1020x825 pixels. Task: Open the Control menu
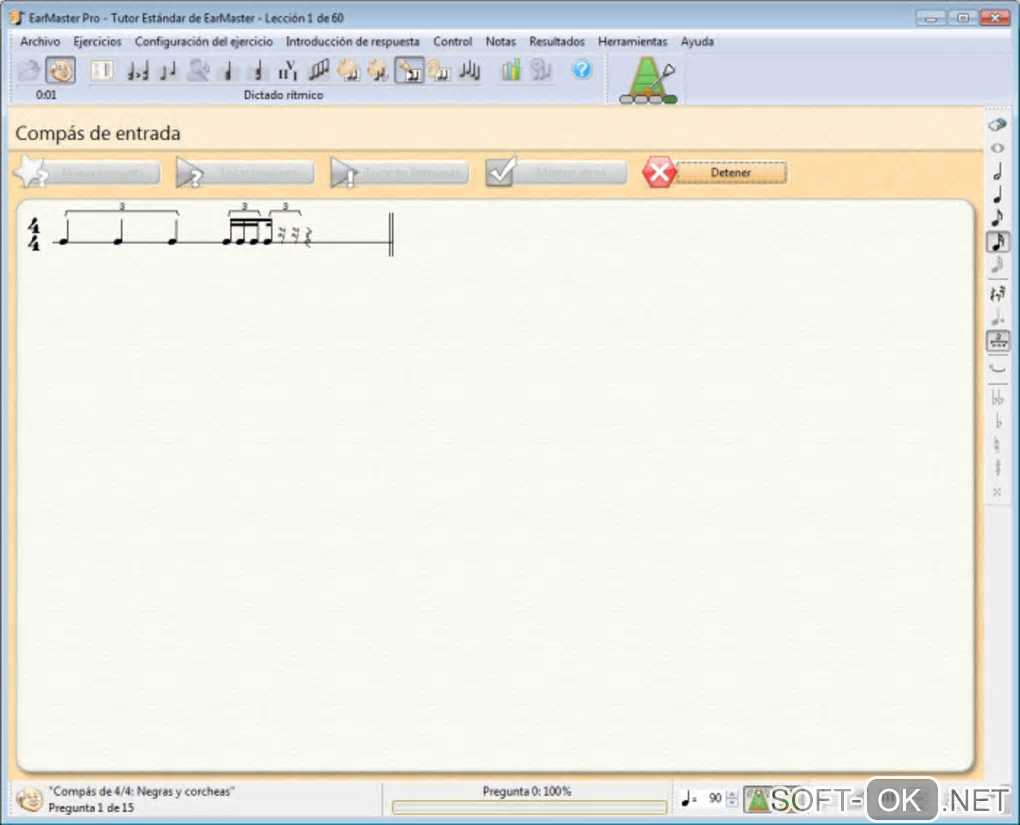452,42
